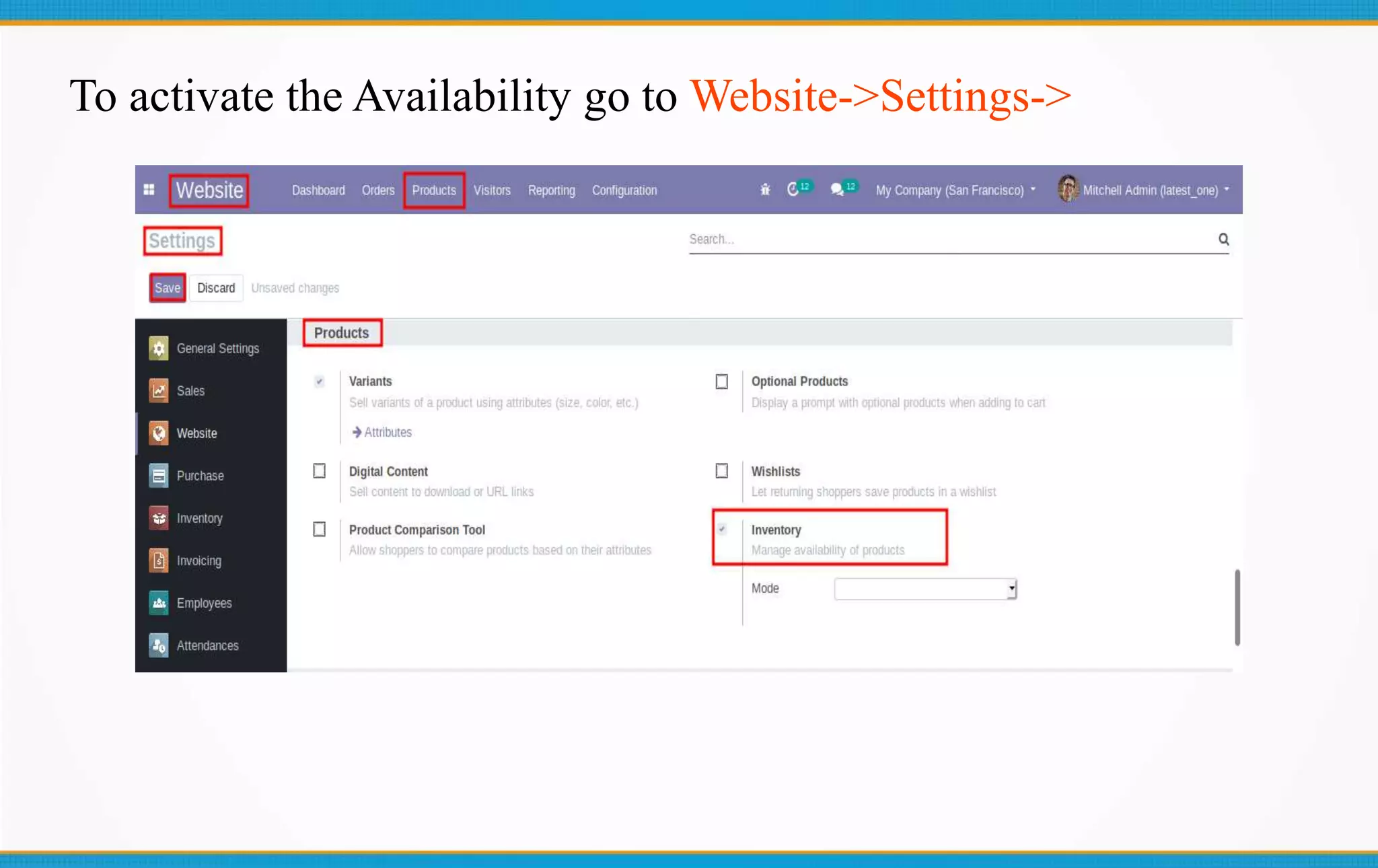This screenshot has width=1378, height=868.
Task: Open the Reporting menu
Action: click(552, 190)
